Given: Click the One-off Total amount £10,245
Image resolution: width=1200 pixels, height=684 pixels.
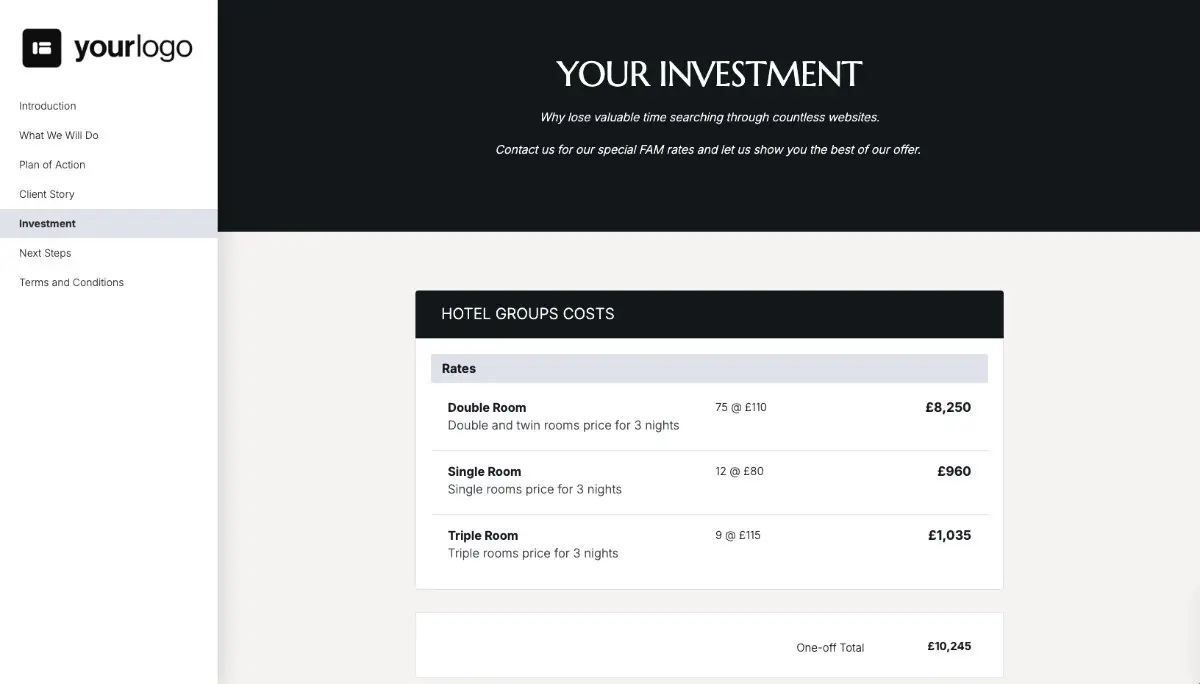Looking at the screenshot, I should (947, 646).
